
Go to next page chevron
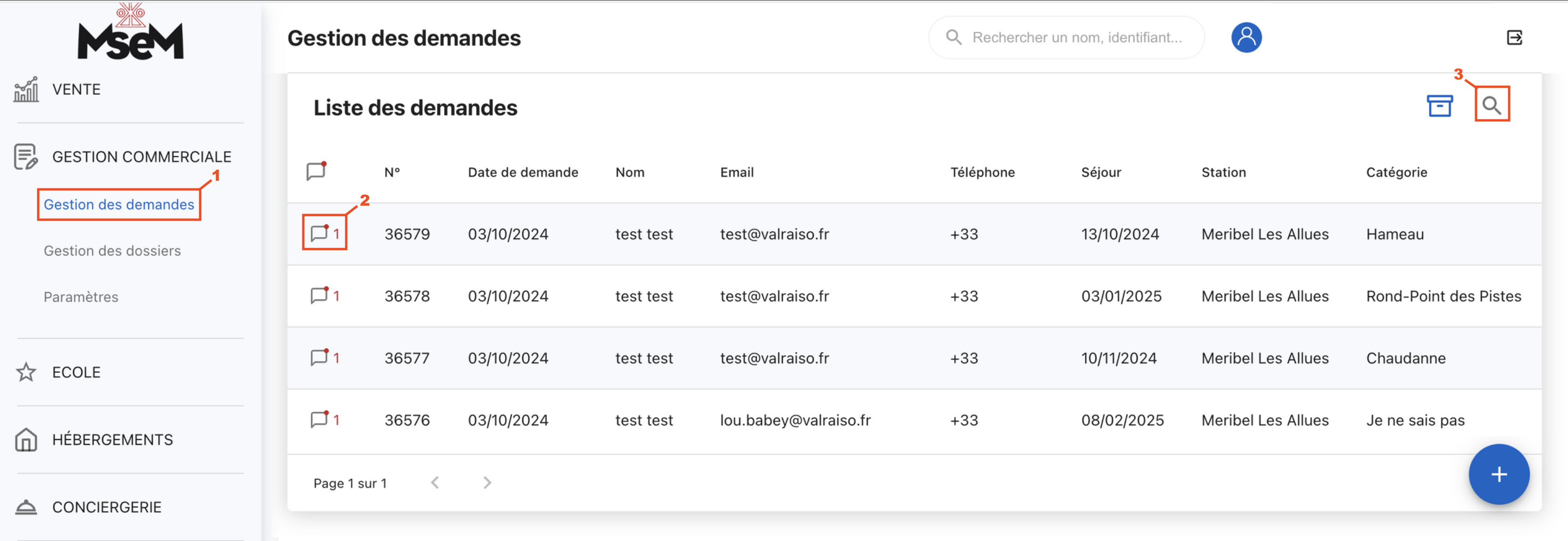tap(487, 483)
